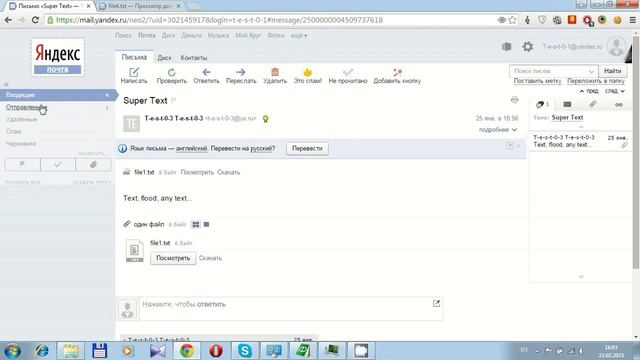Viewport: 640px width, 360px height.
Task: Open the Входящие inbox folder
Action: click(58, 95)
